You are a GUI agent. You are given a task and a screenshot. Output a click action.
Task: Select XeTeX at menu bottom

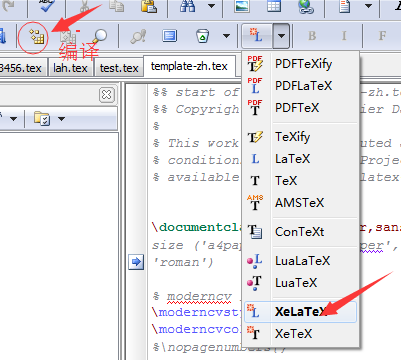[301, 334]
